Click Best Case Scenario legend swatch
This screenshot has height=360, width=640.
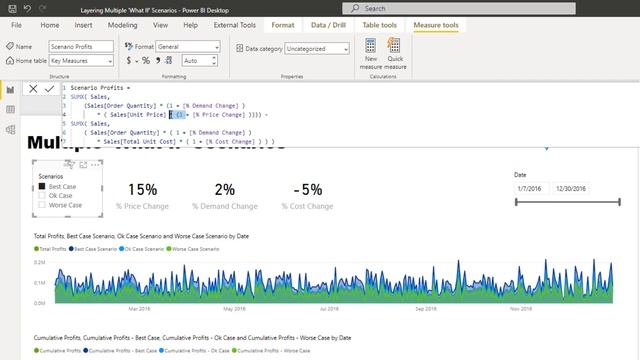pos(71,249)
